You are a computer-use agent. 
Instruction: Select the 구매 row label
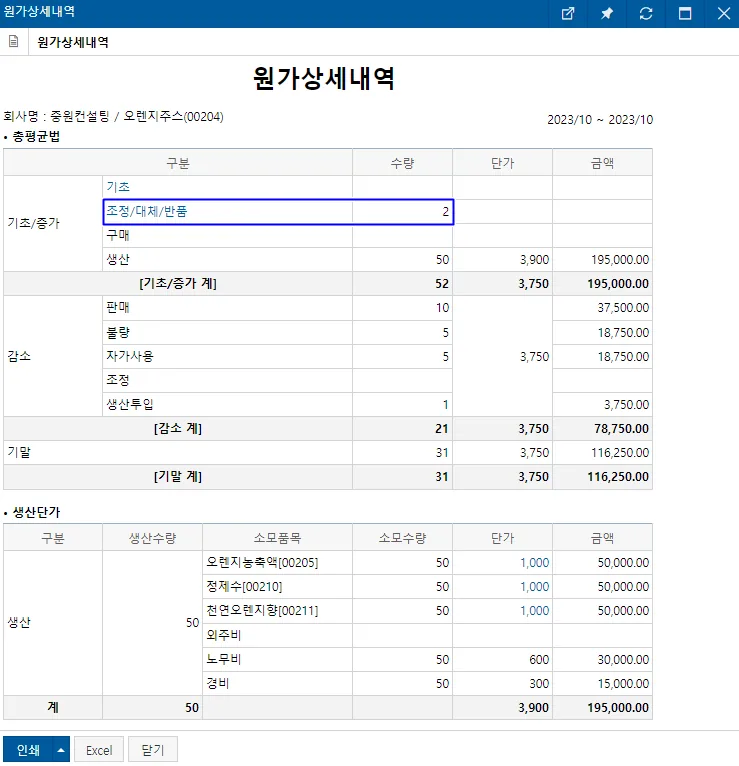click(118, 235)
